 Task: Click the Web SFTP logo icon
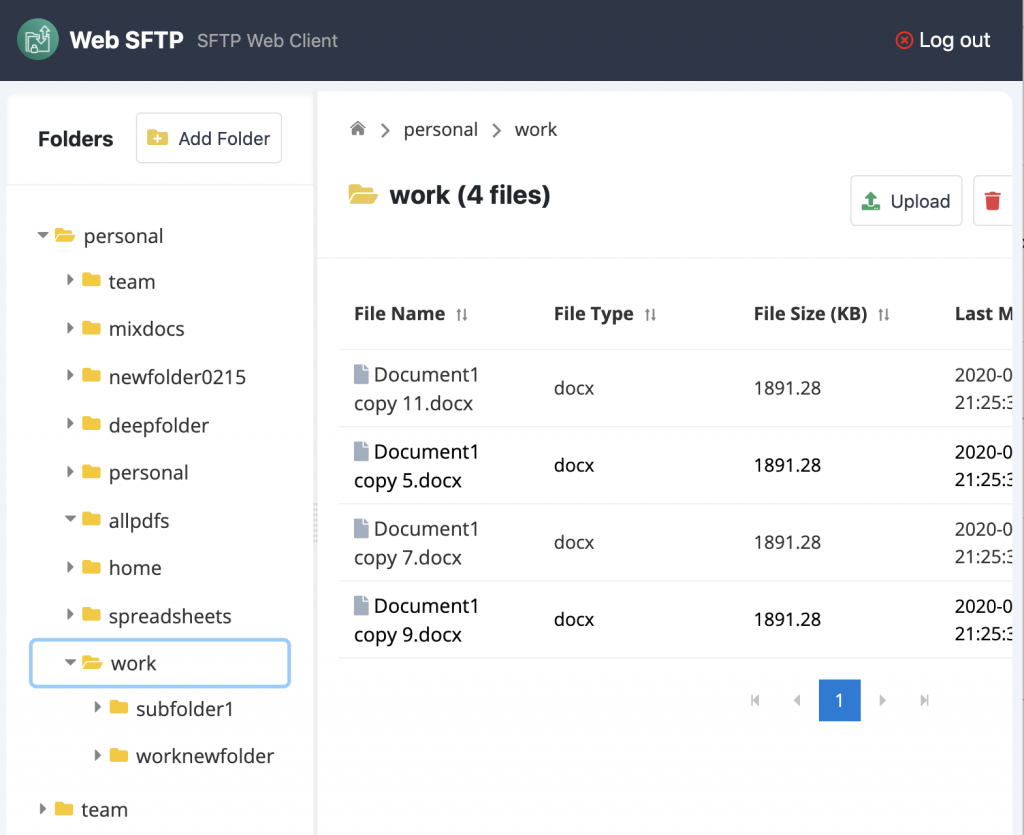pyautogui.click(x=36, y=39)
